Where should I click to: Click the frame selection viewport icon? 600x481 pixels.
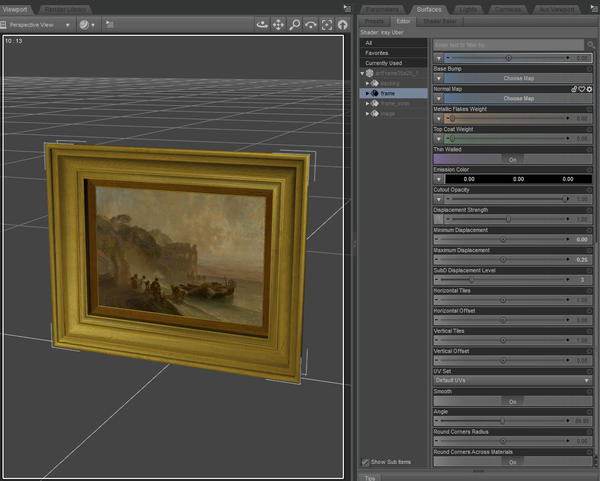coord(327,25)
